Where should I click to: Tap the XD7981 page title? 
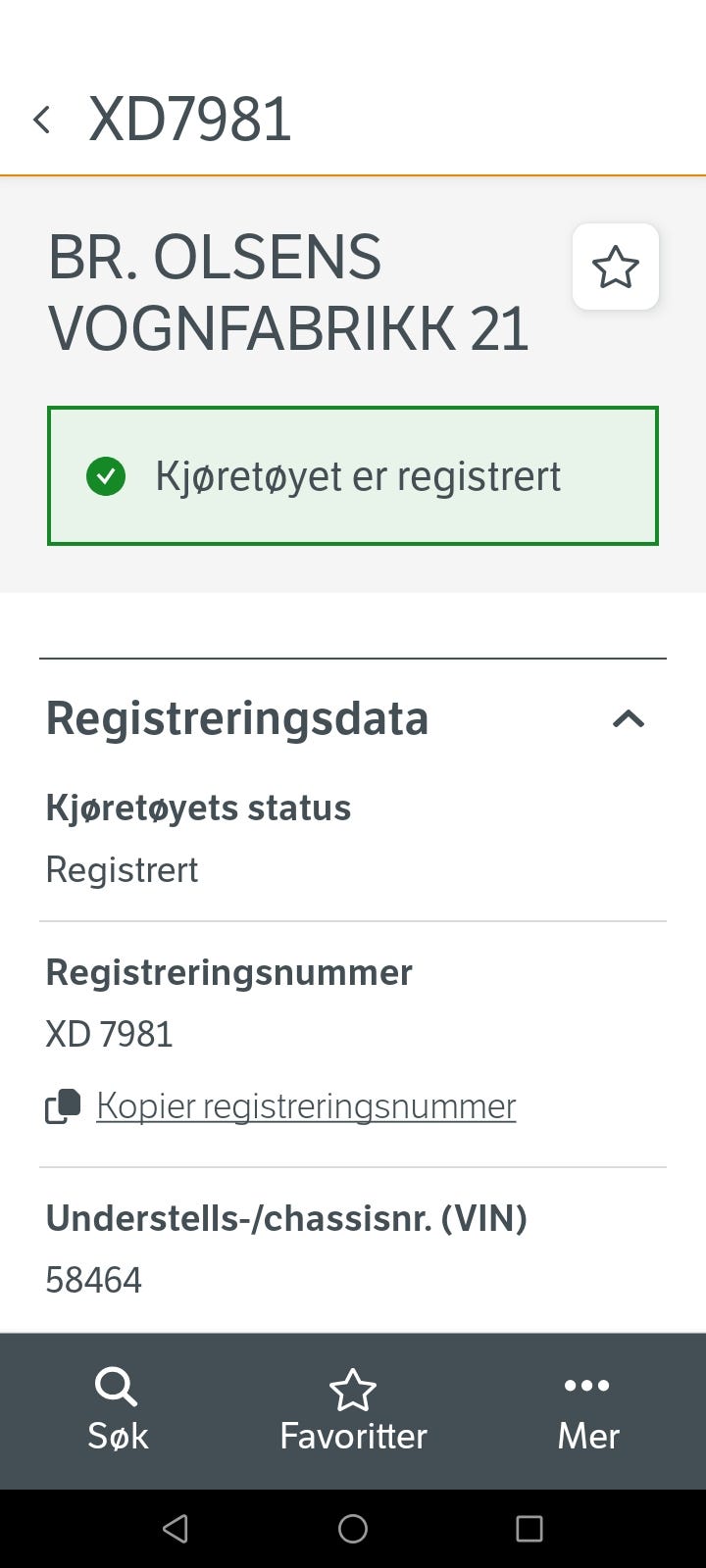point(190,120)
